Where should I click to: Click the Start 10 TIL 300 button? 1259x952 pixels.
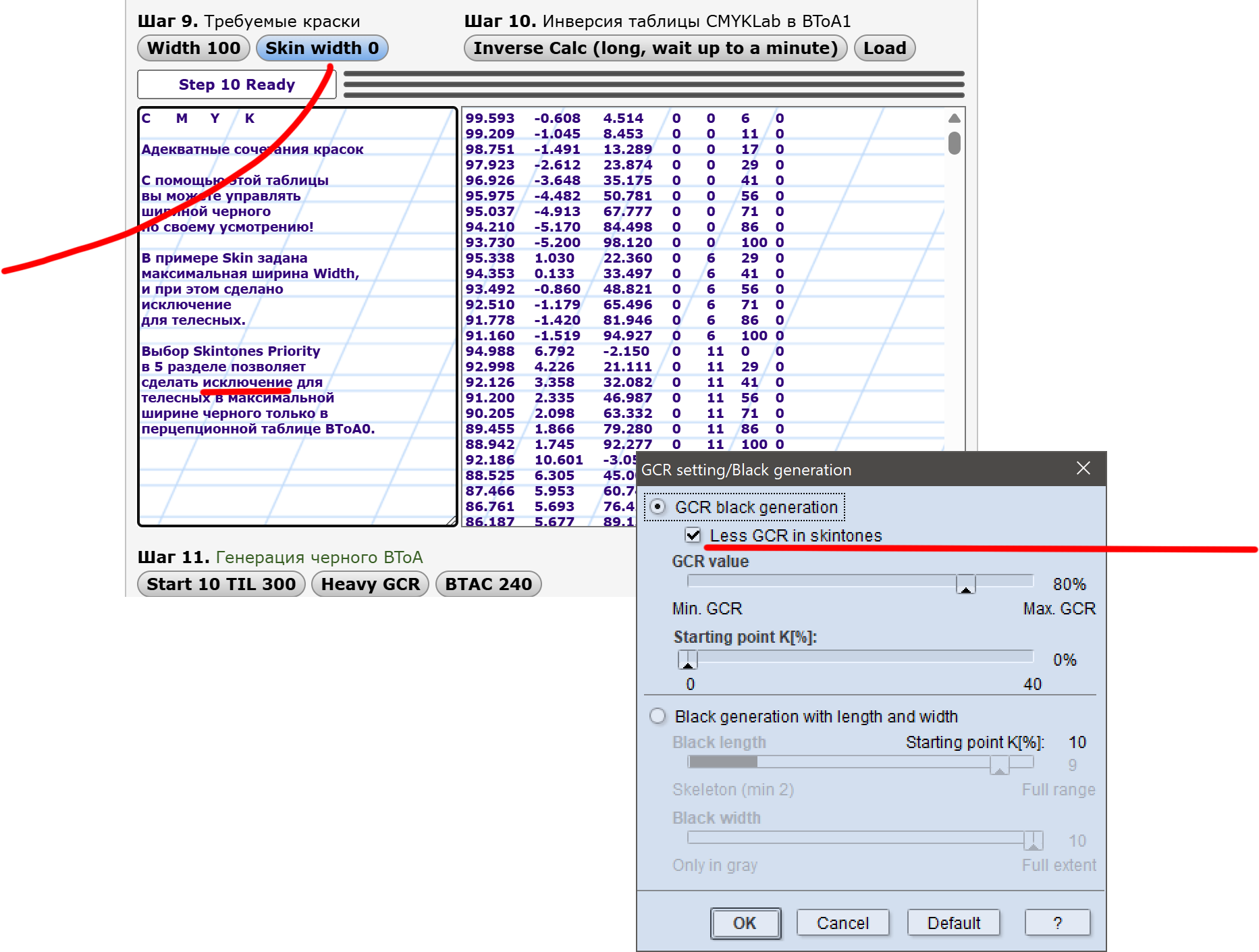coord(221,584)
